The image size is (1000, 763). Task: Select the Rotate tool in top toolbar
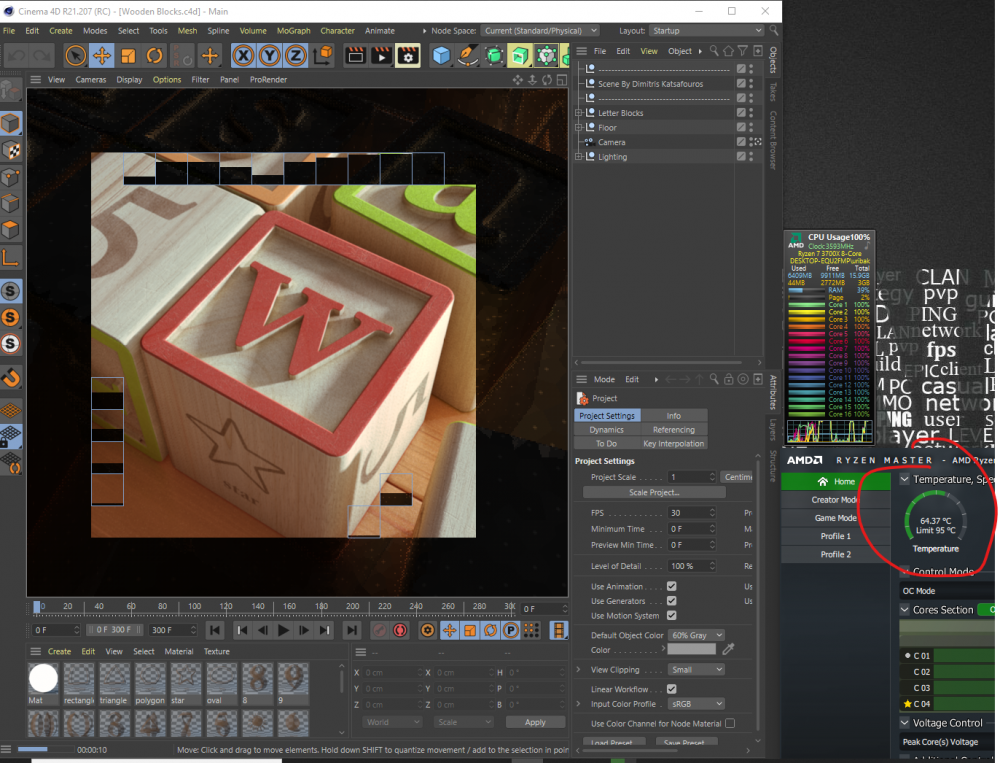[154, 55]
